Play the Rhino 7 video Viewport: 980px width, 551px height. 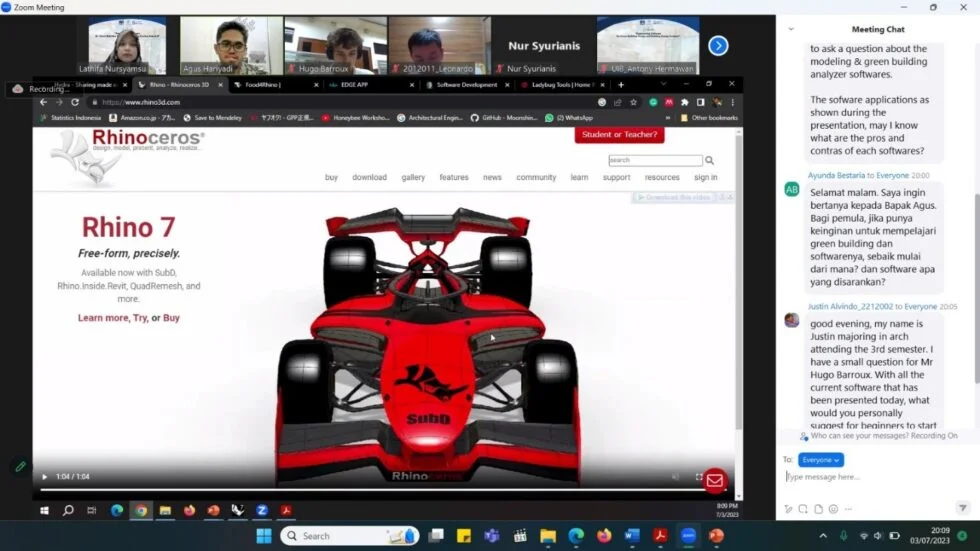[44, 477]
